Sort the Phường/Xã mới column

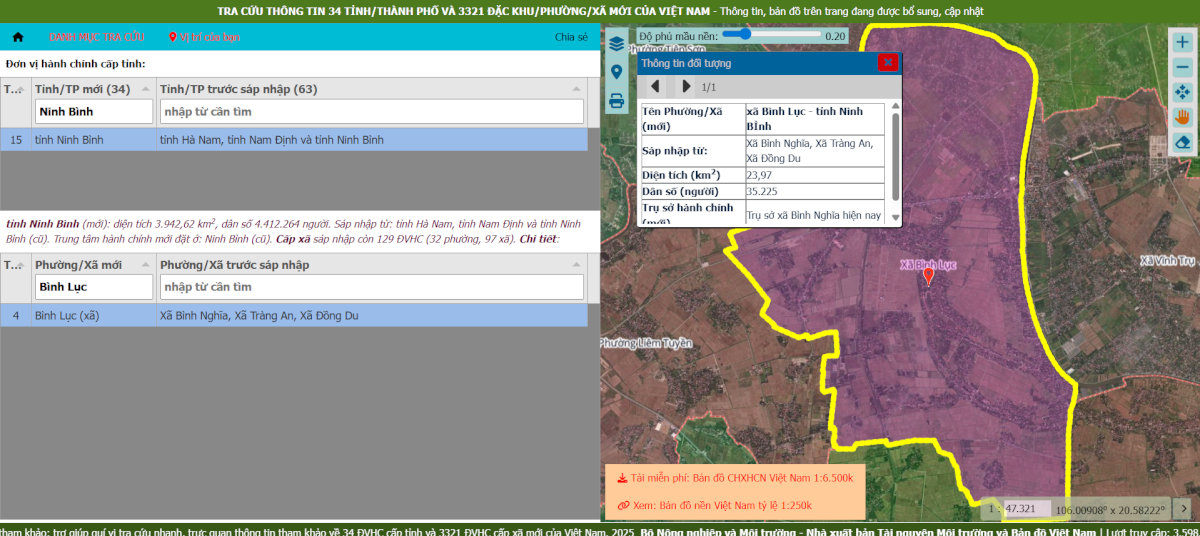tap(146, 265)
